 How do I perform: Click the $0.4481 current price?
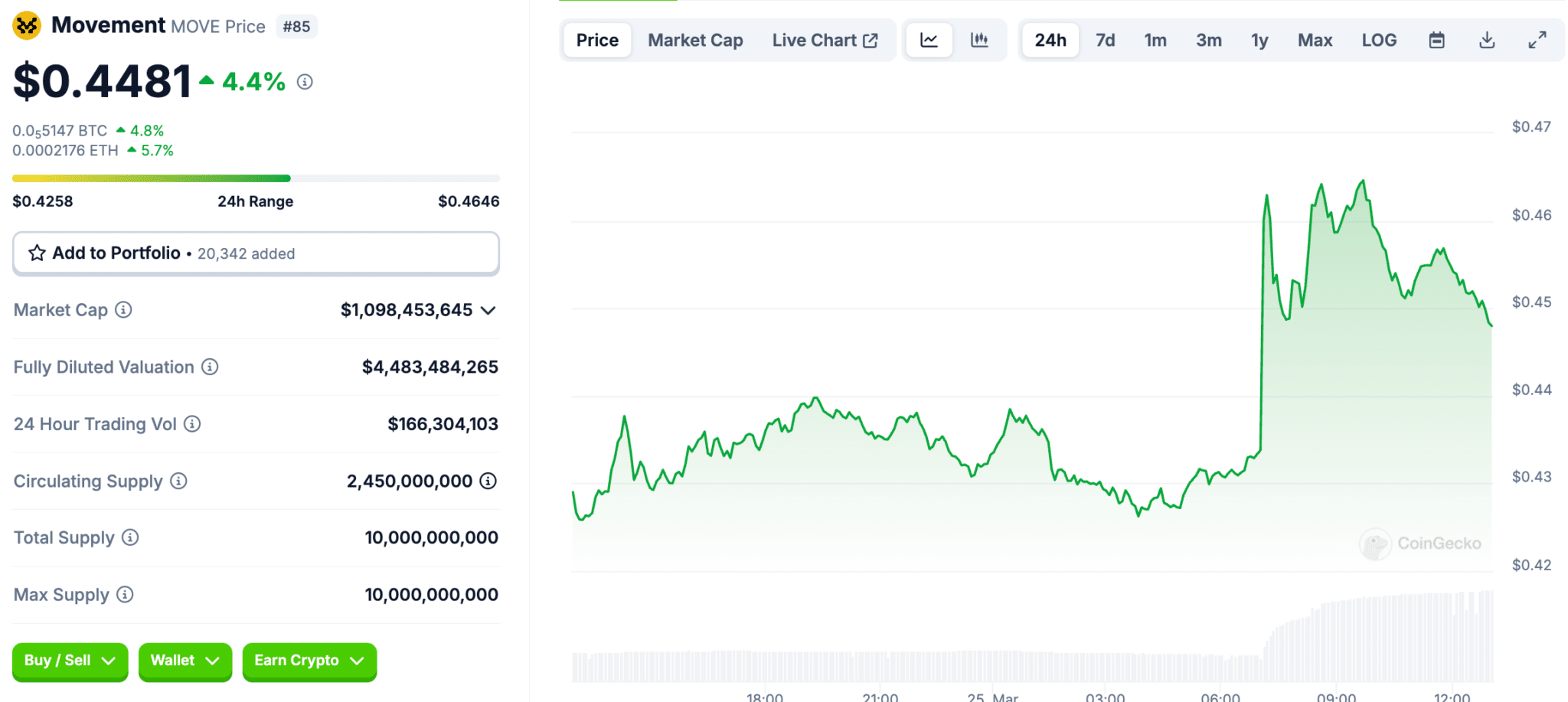click(102, 81)
